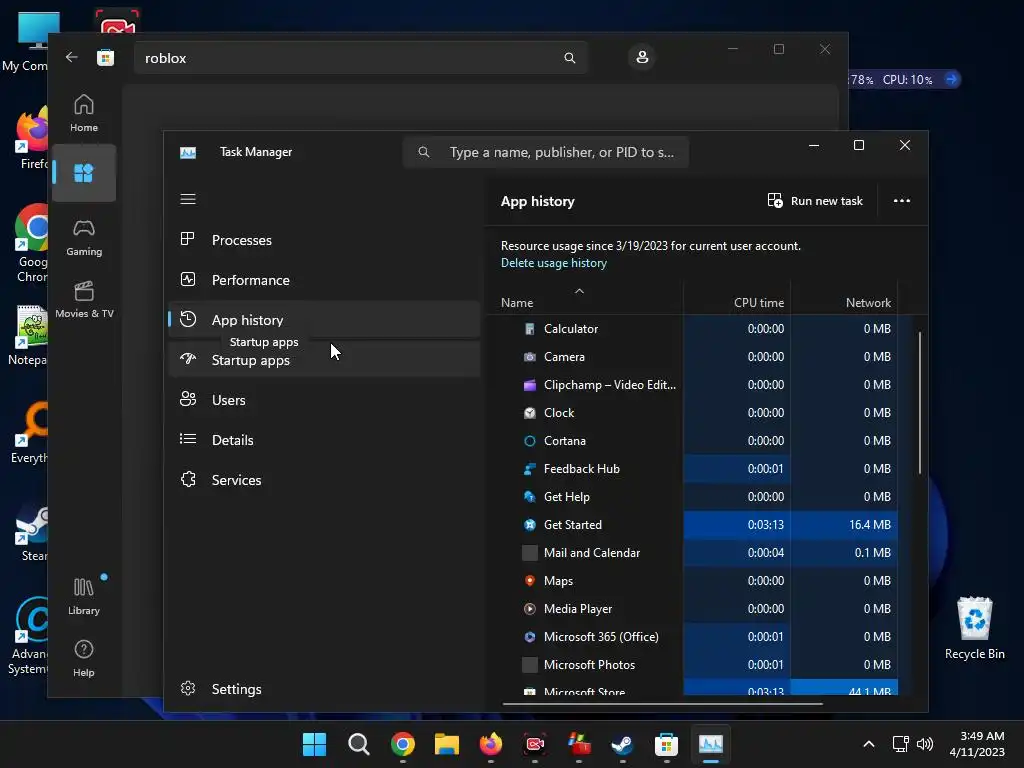Viewport: 1024px width, 768px height.
Task: Click the Task Manager search field
Action: tap(546, 152)
